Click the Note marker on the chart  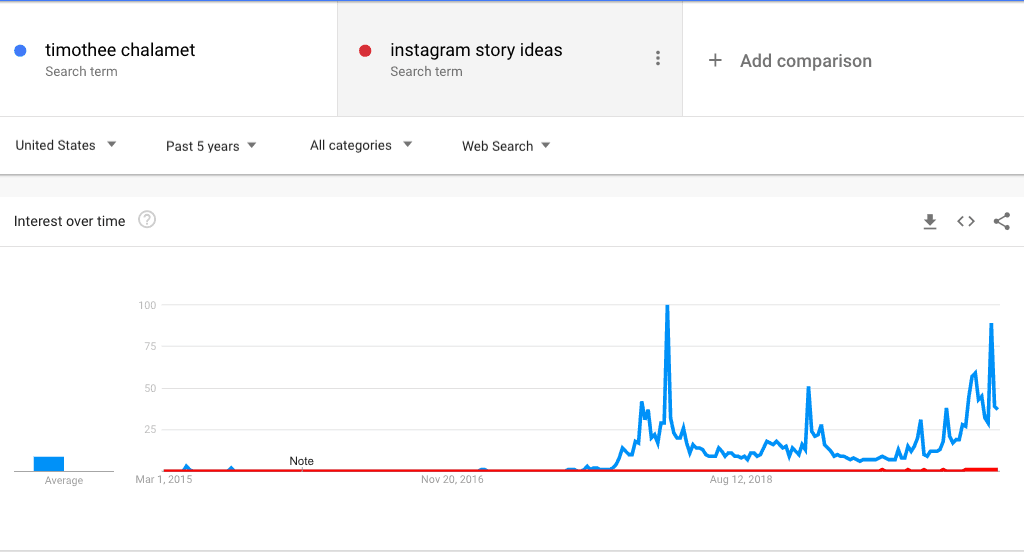[301, 461]
